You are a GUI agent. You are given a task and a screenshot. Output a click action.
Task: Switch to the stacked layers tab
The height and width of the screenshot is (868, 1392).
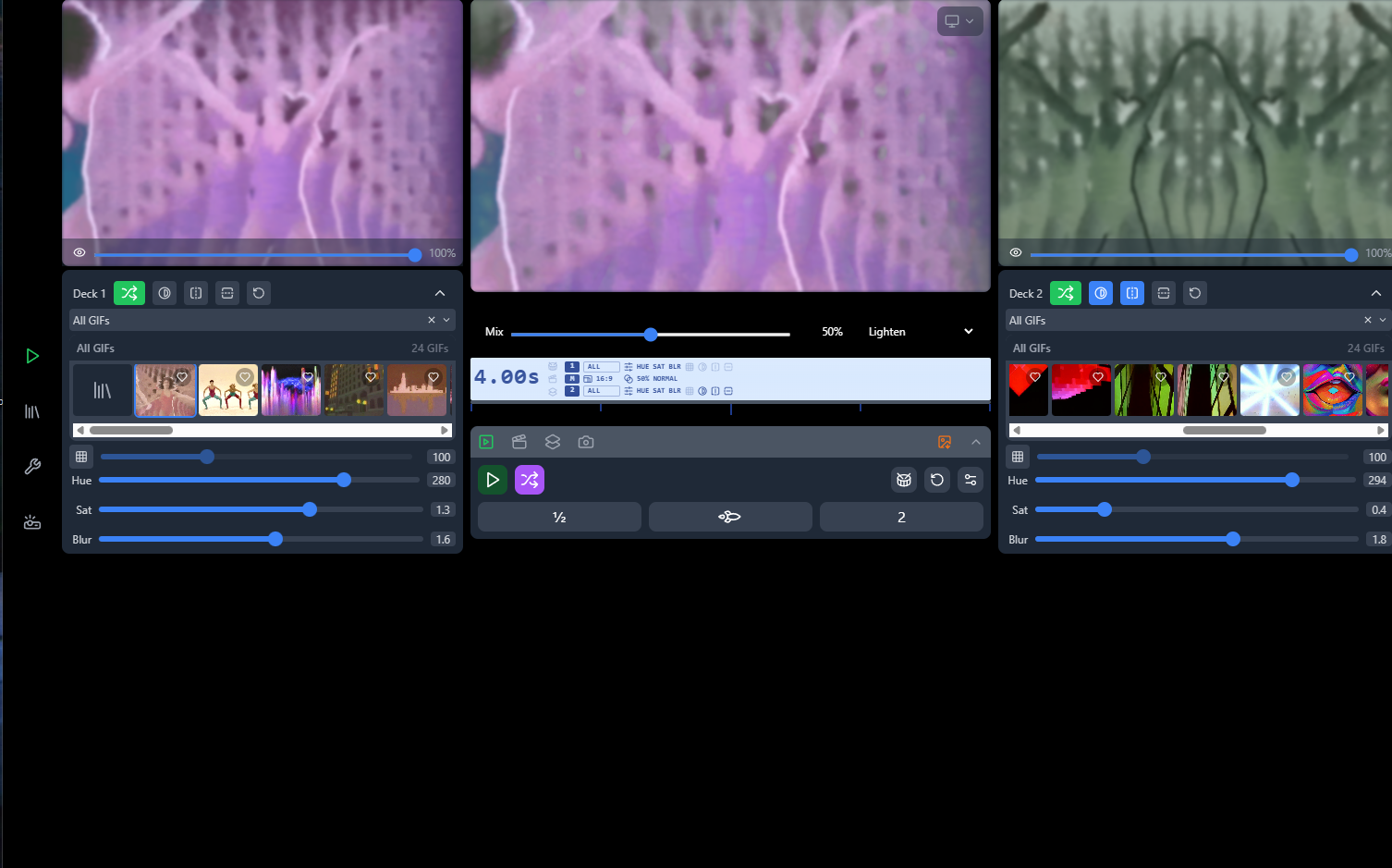pyautogui.click(x=553, y=442)
